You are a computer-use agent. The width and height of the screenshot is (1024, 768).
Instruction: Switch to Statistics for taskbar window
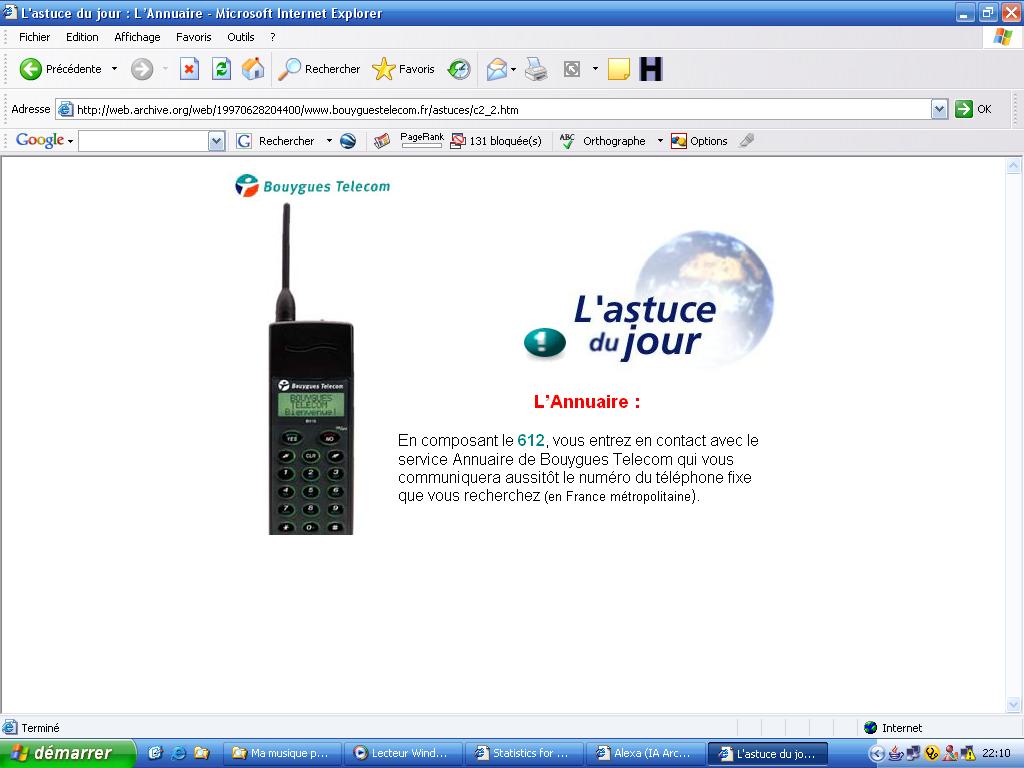pyautogui.click(x=524, y=753)
